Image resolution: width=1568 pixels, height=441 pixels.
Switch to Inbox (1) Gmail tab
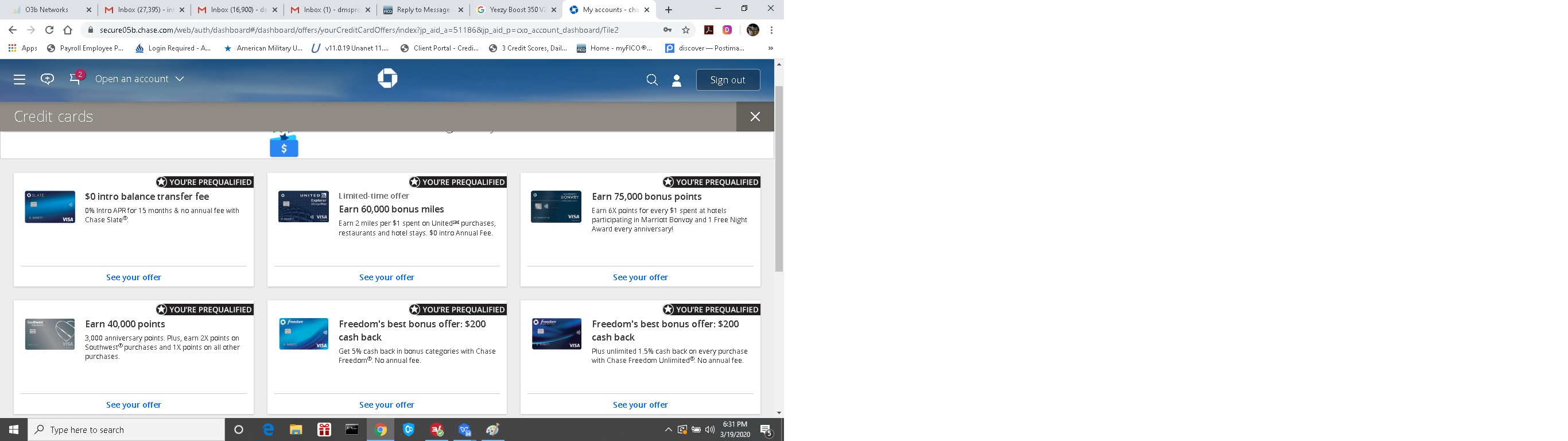[x=330, y=10]
